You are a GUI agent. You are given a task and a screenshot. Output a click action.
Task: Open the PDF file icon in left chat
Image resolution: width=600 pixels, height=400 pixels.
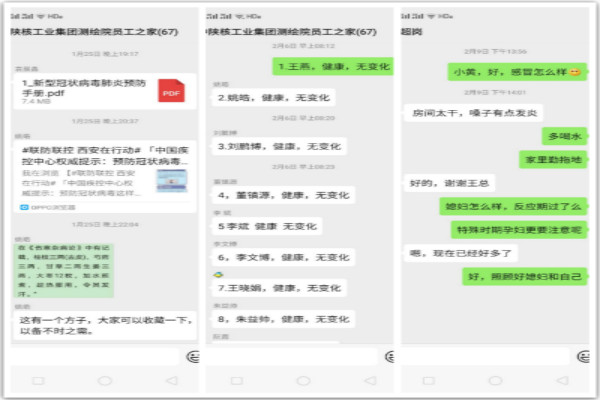[x=171, y=91]
